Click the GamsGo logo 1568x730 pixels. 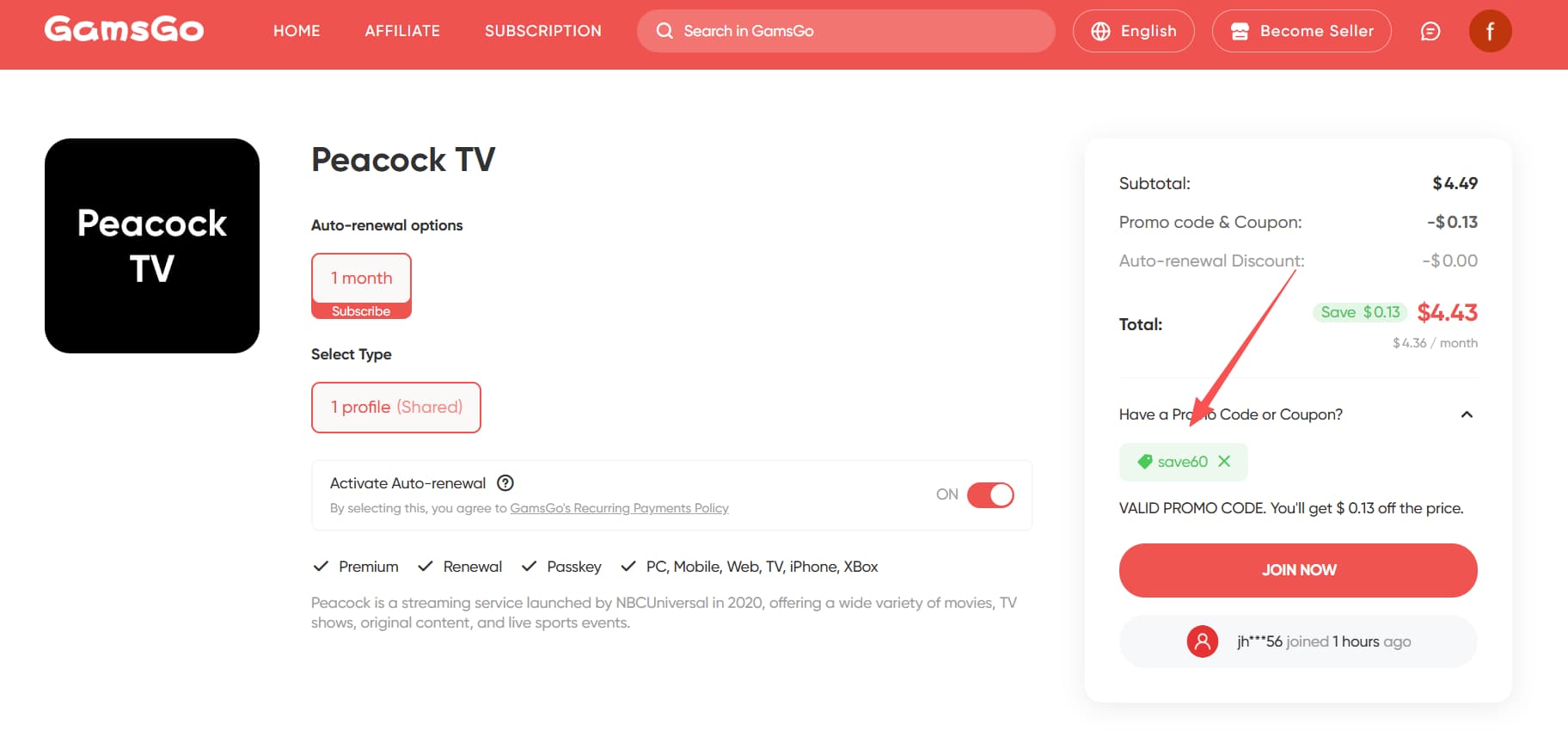coord(124,30)
